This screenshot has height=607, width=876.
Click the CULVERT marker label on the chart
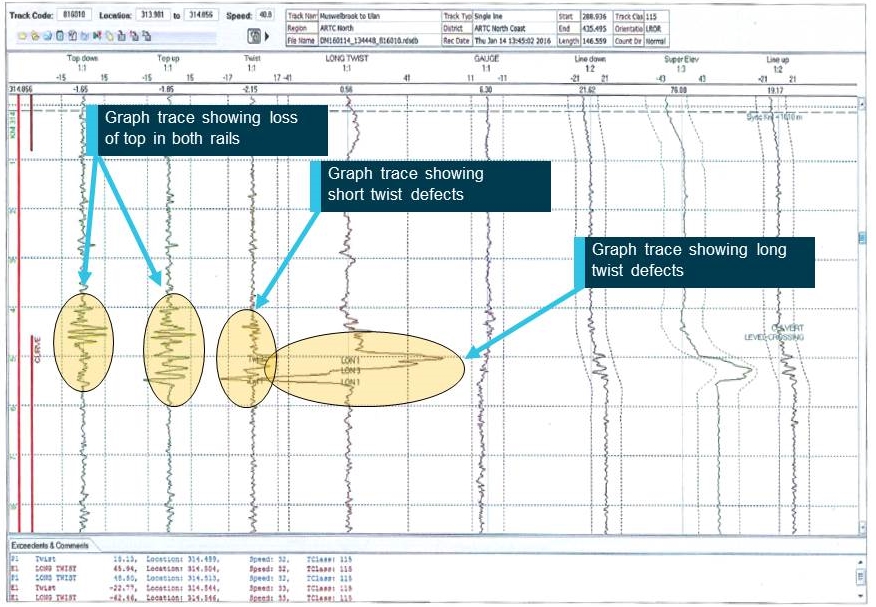[x=788, y=328]
